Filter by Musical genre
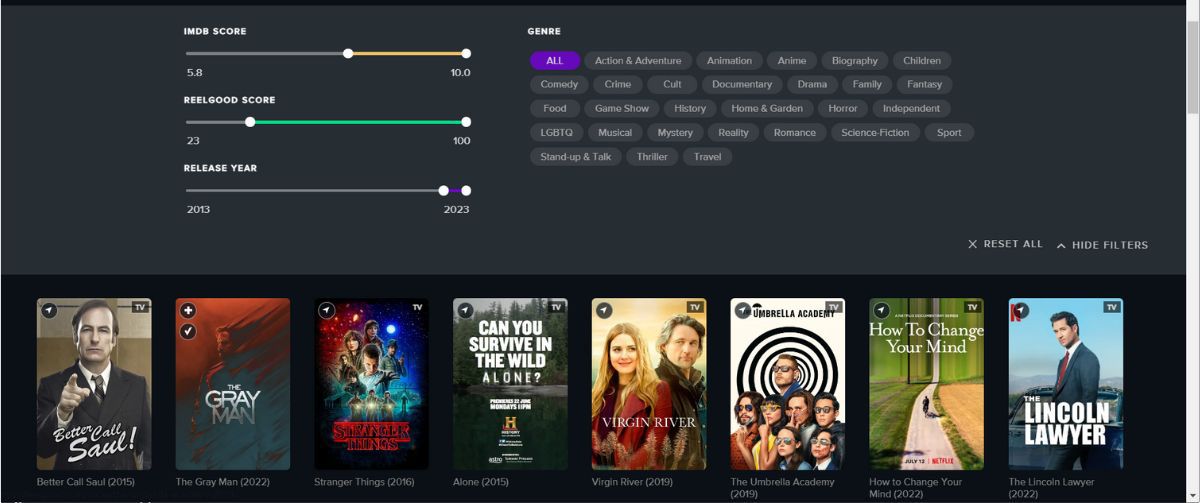Viewport: 1200px width, 503px height. 615,133
